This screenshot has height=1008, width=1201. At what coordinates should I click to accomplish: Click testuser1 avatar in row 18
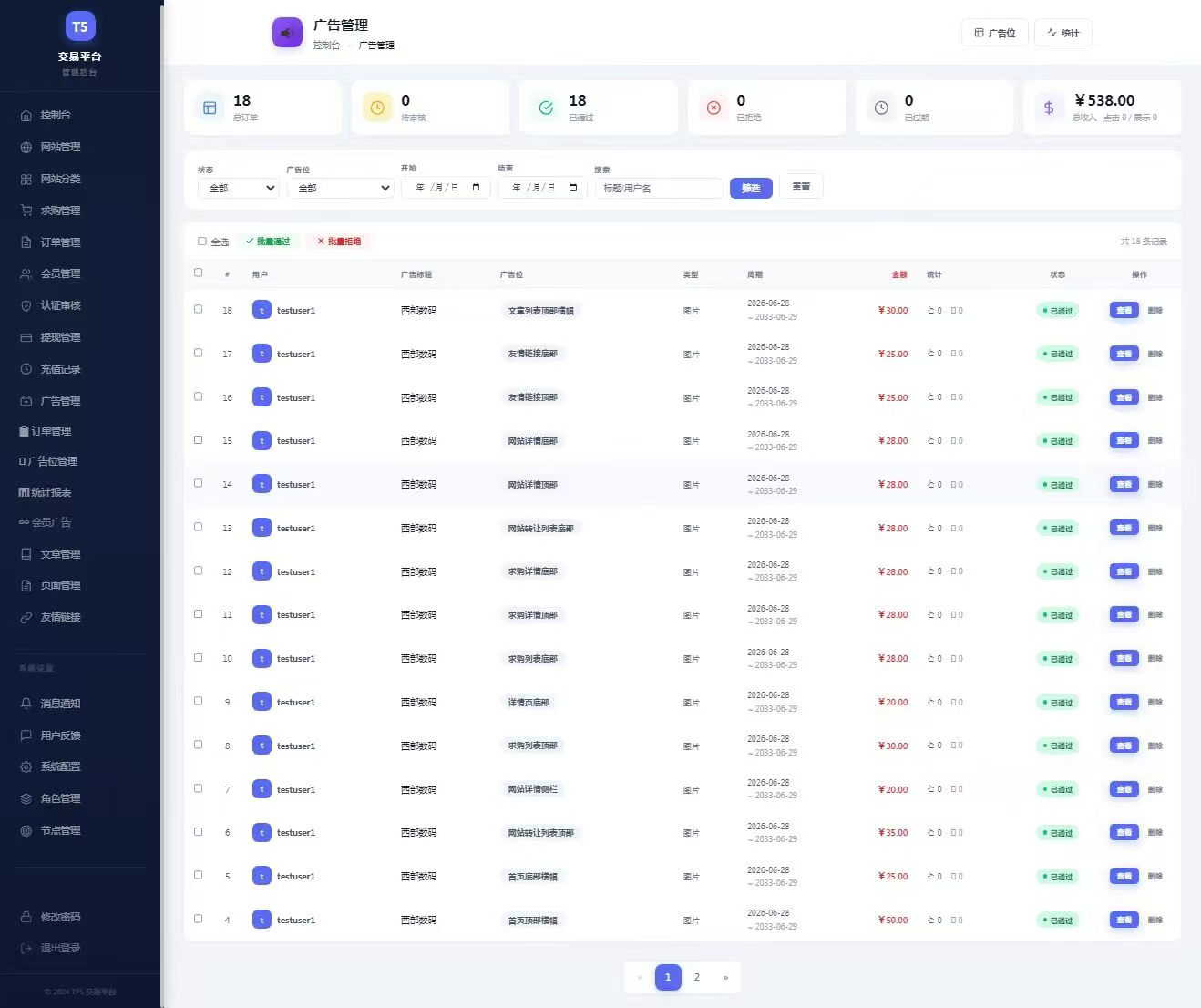[262, 310]
